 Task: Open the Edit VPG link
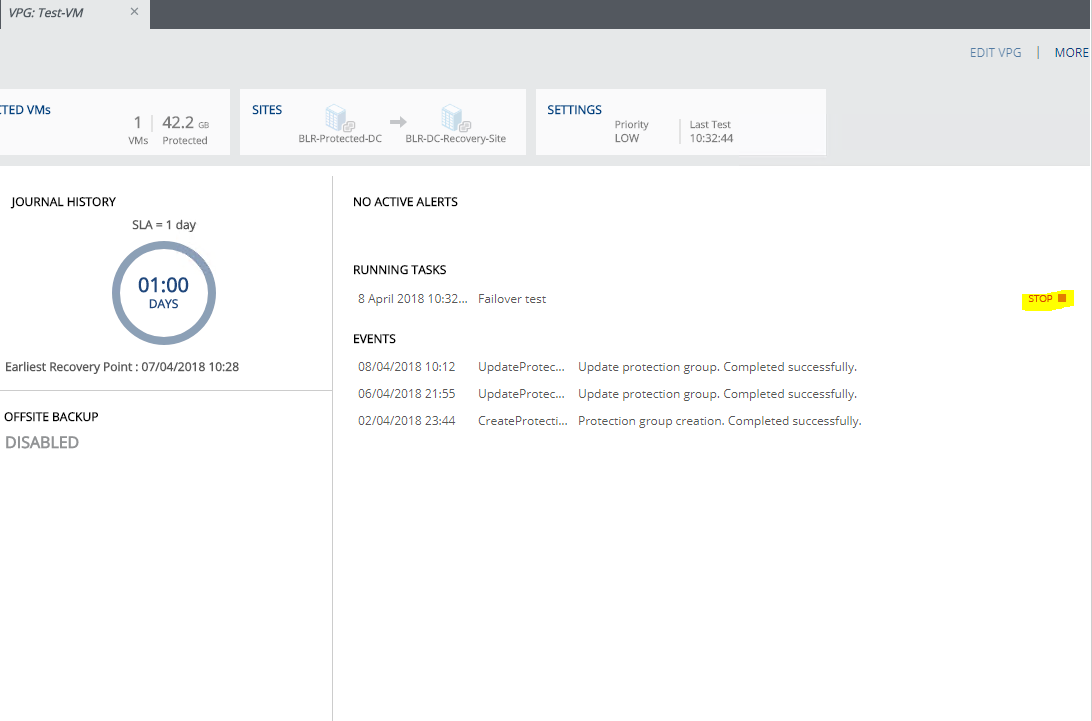(995, 53)
